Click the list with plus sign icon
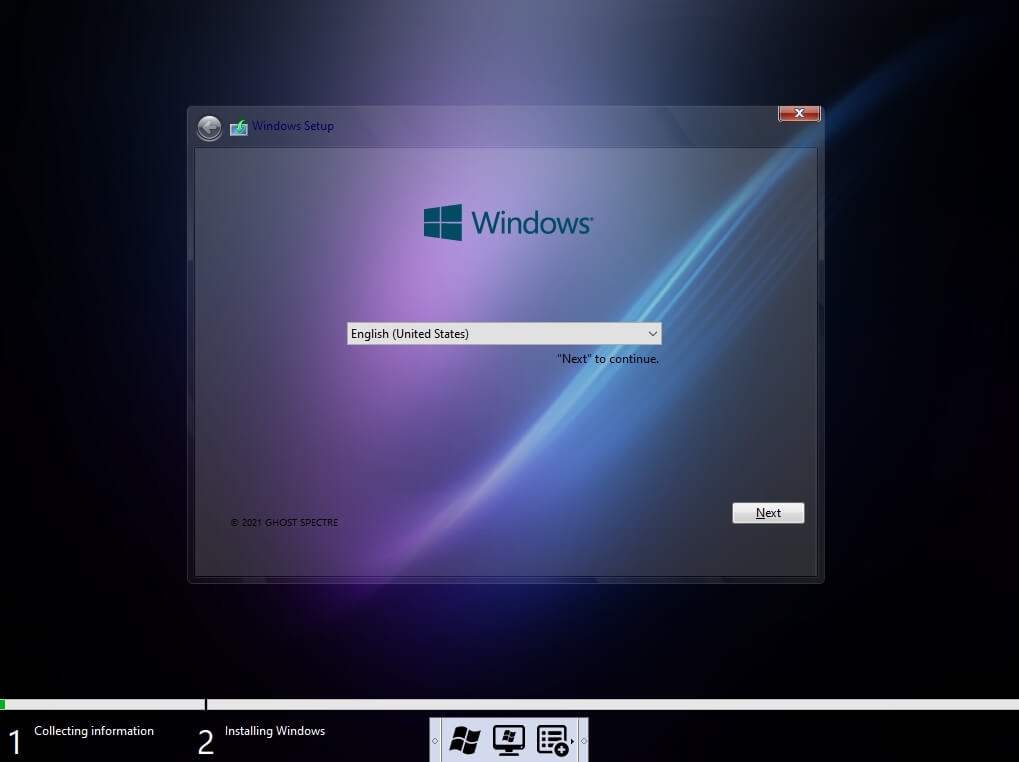The image size is (1019, 762). point(552,740)
